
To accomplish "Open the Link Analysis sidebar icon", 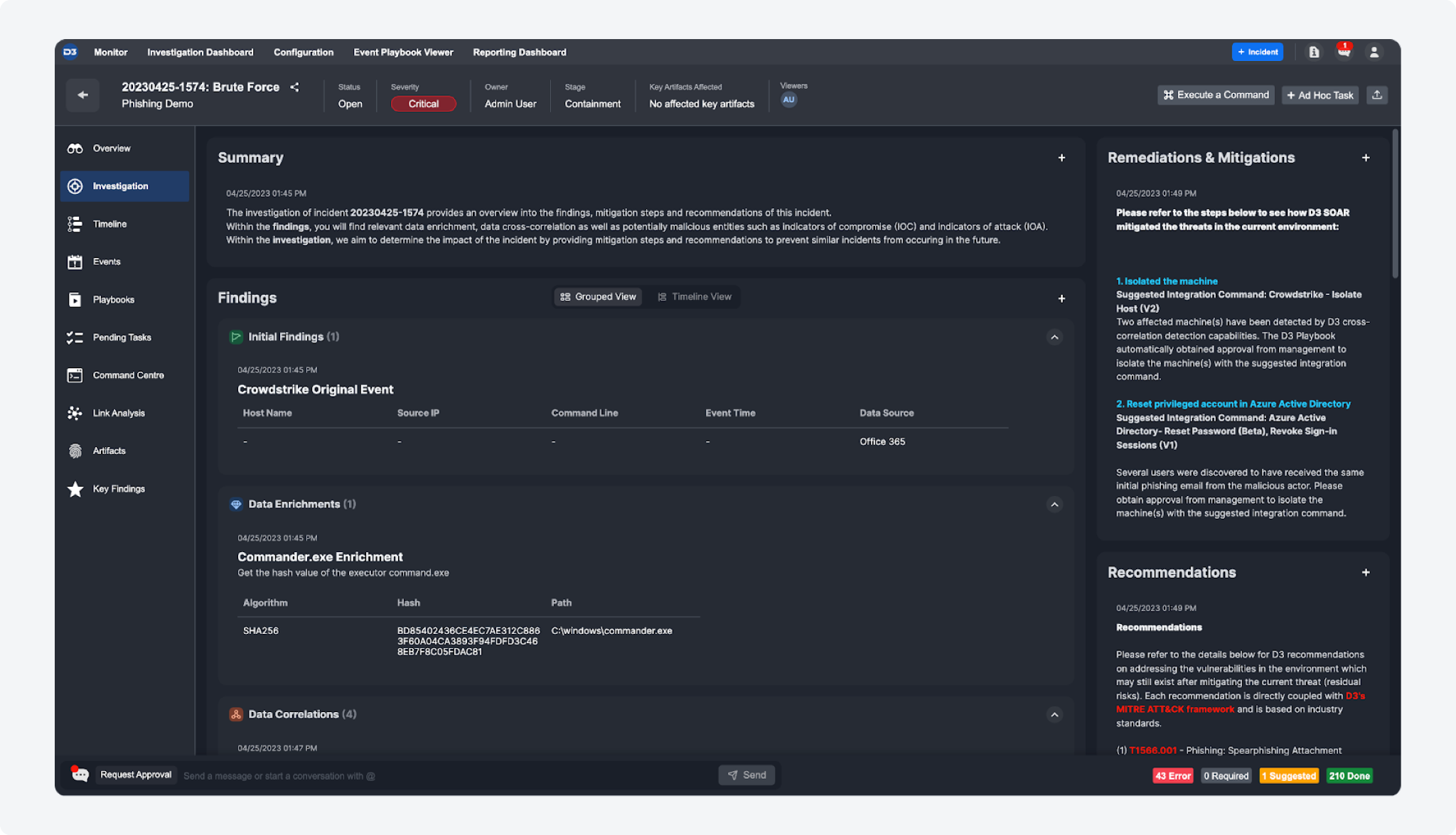I will [x=75, y=413].
